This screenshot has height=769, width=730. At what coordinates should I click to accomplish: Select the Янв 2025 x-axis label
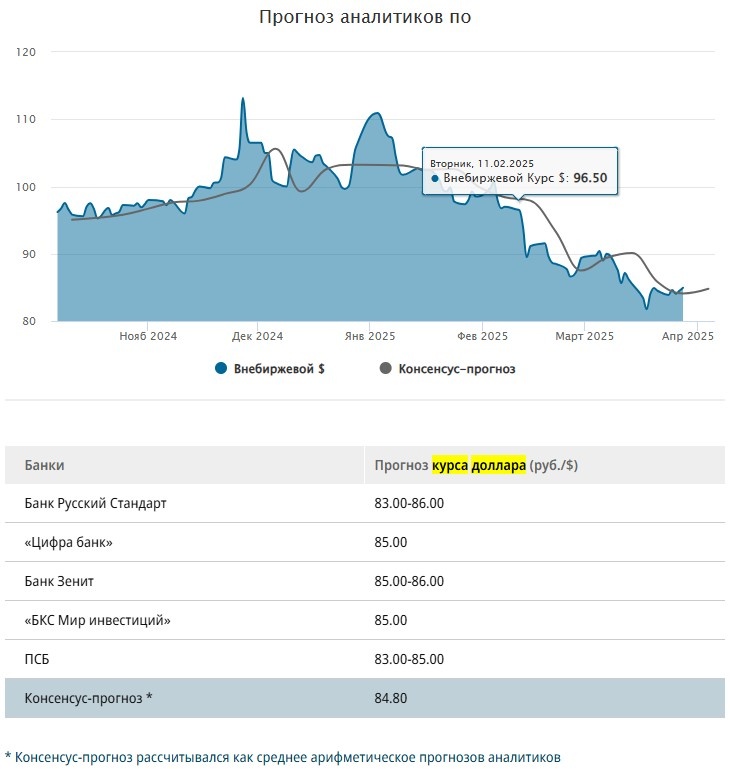click(x=369, y=337)
